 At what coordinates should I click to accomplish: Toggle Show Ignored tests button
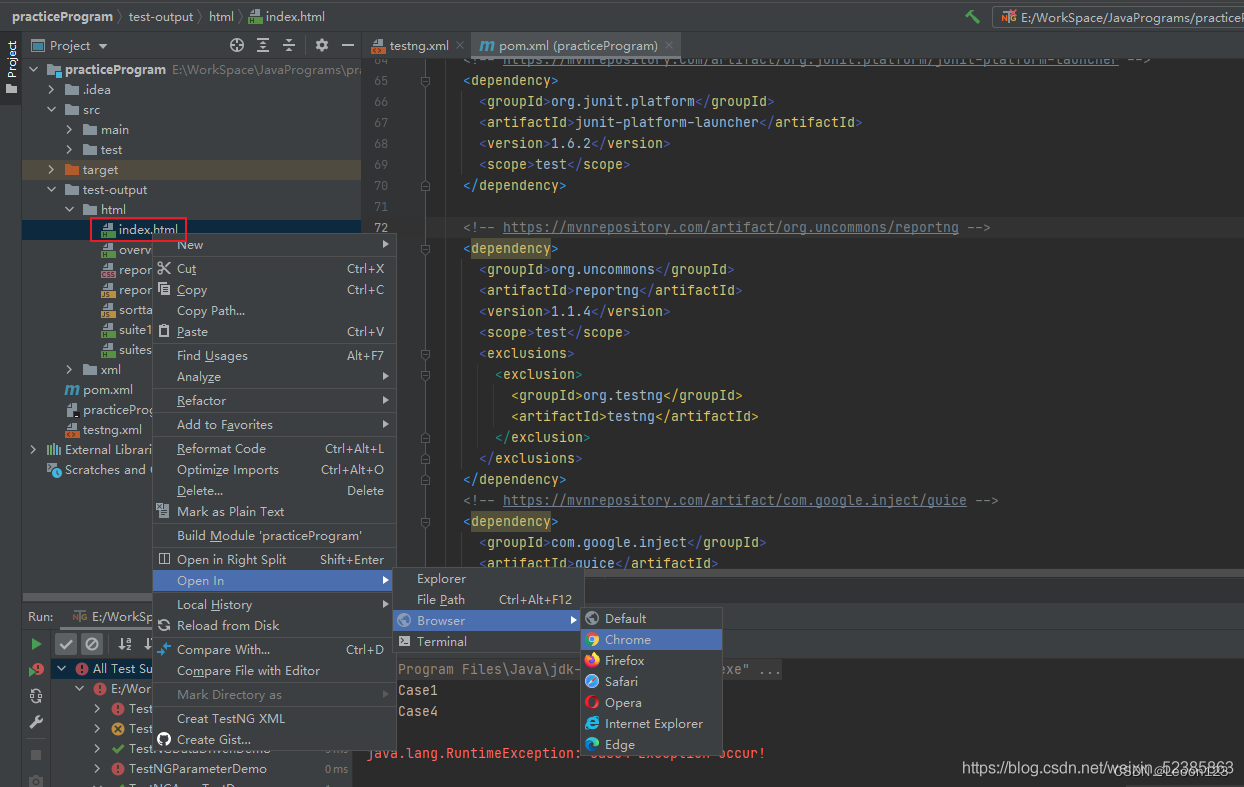[x=92, y=644]
